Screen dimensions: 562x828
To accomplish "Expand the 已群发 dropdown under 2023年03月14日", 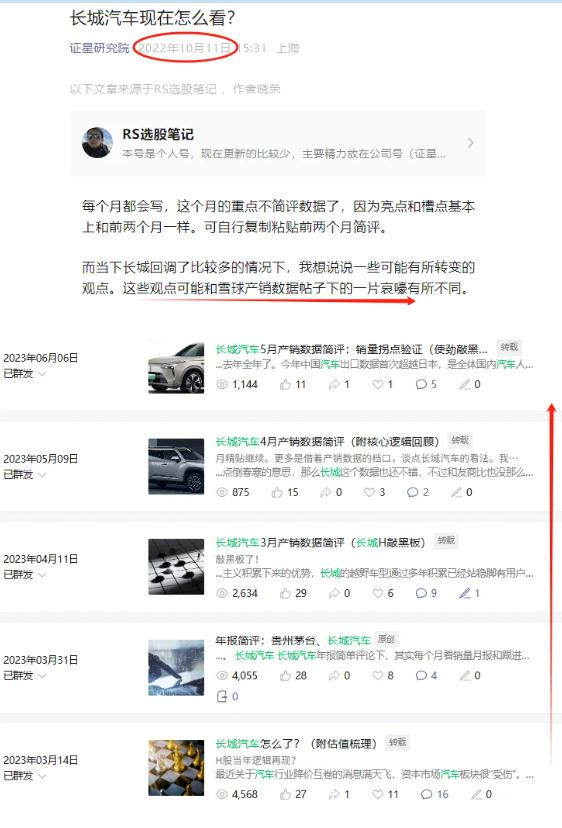I will coord(25,776).
